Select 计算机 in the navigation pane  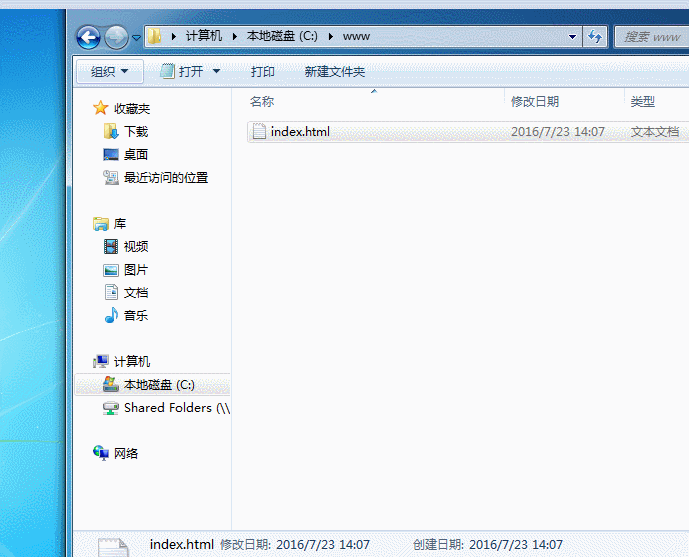(132, 362)
